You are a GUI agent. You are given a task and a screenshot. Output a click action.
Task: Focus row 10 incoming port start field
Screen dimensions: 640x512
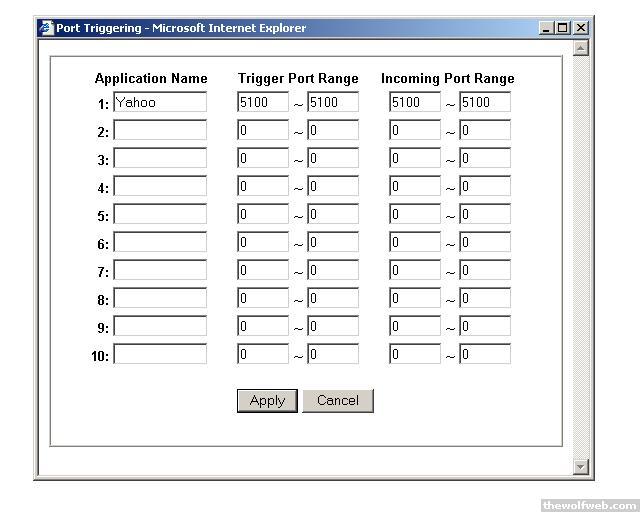[415, 354]
